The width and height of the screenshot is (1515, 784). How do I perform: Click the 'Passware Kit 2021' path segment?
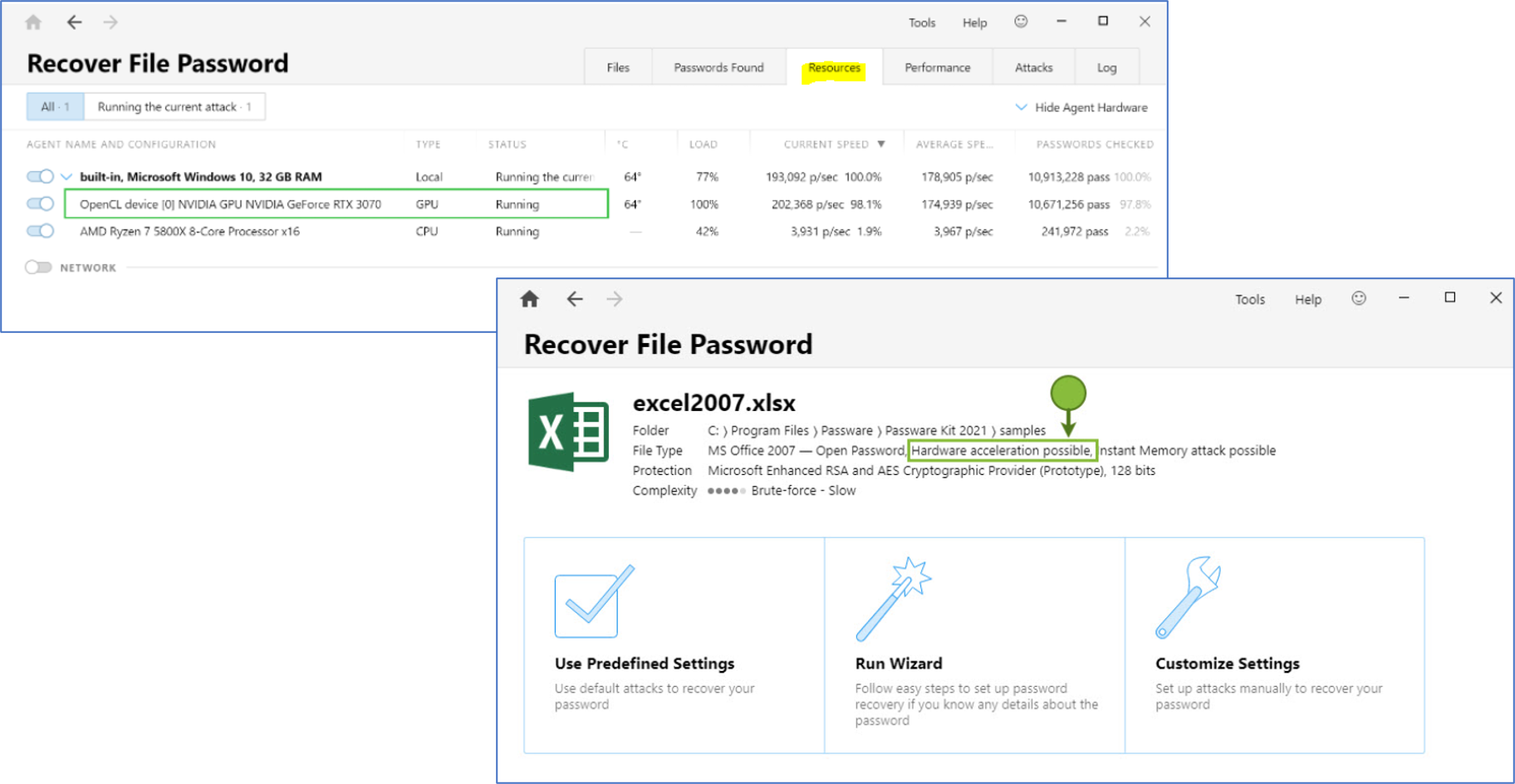935,430
